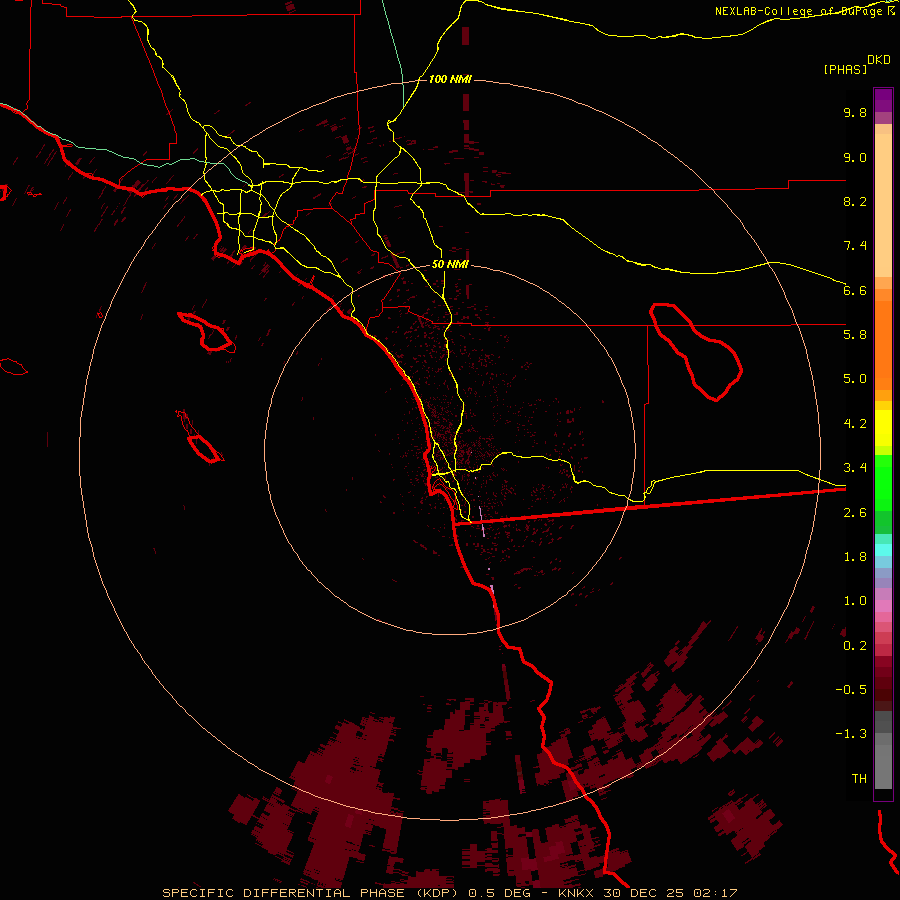900x900 pixels.
Task: Click the SPECIFIC DIFFERENTIAL PHASE (KDP) caption
Action: point(312,893)
